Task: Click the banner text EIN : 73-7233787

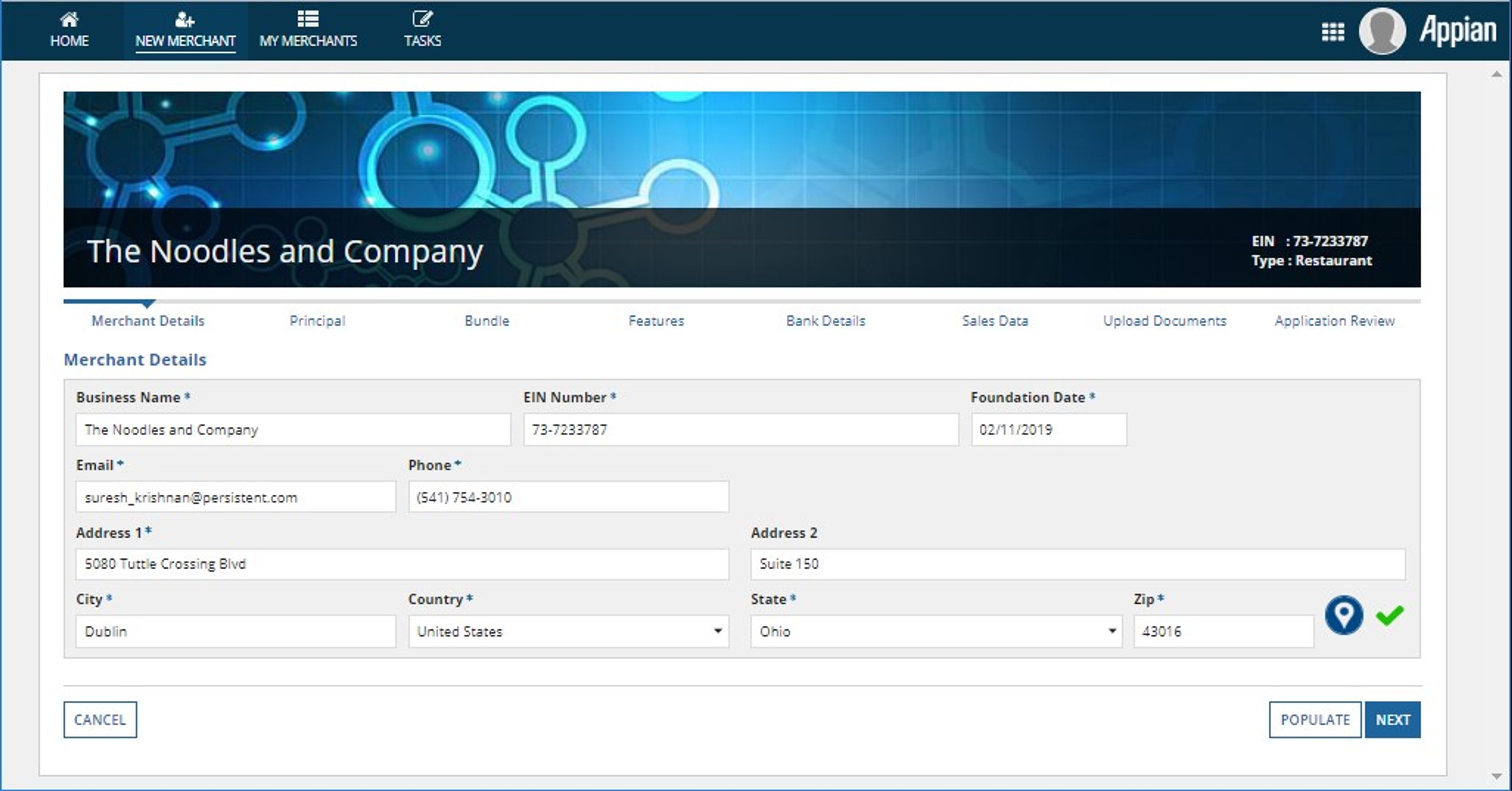Action: [1310, 241]
